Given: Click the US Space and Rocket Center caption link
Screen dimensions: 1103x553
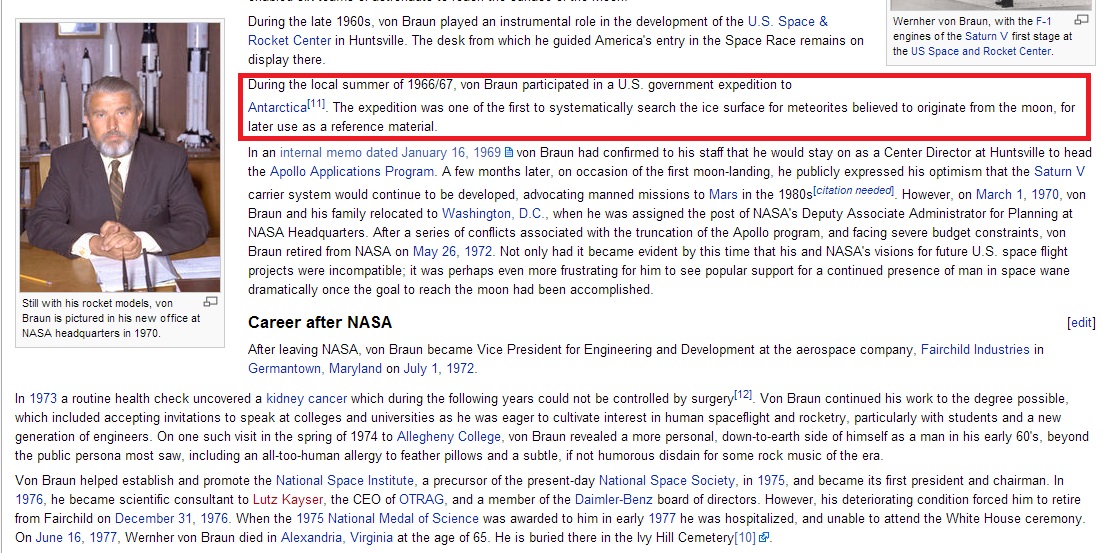Looking at the screenshot, I should tap(980, 51).
